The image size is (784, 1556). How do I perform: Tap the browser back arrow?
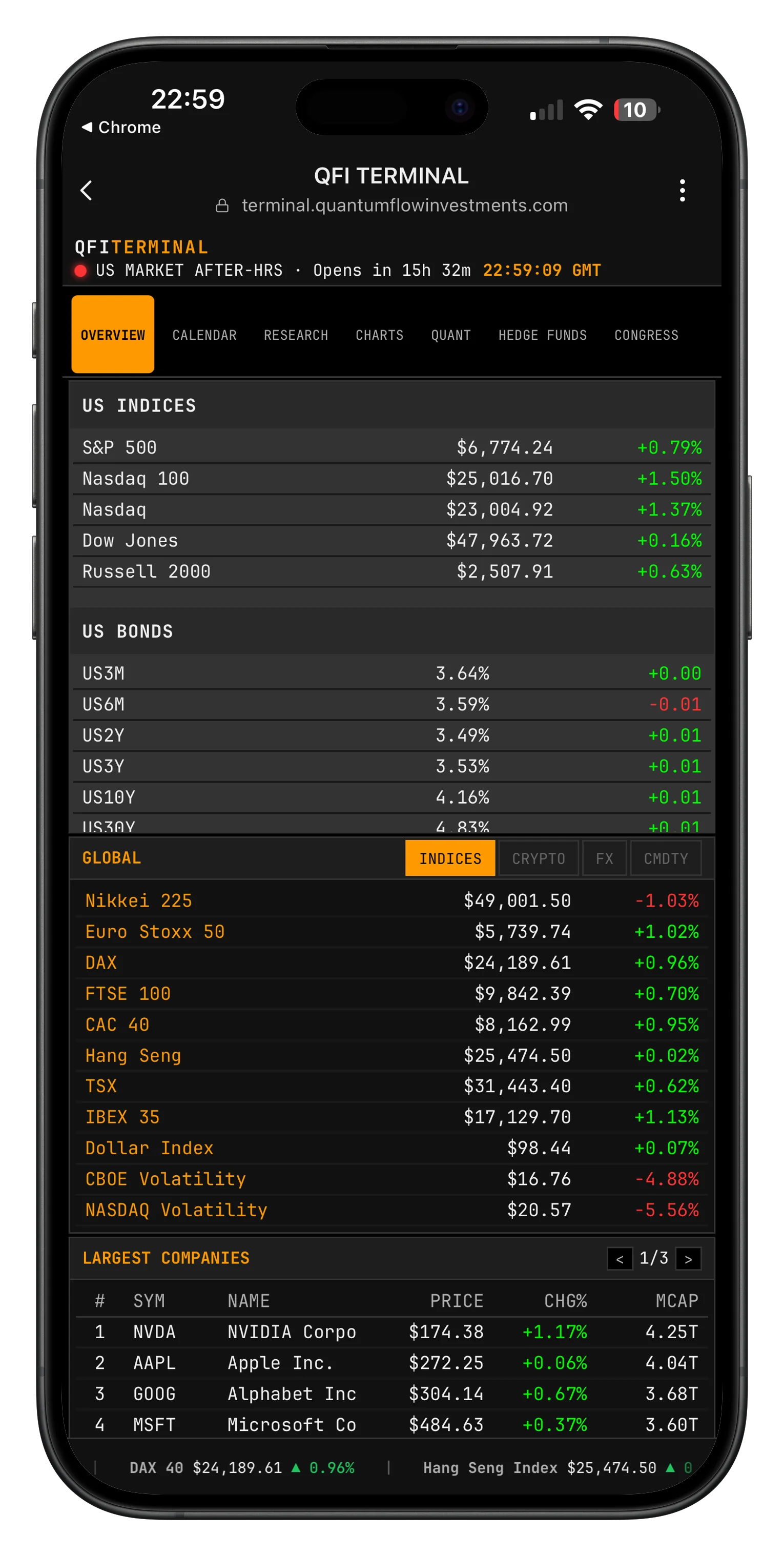pos(87,190)
